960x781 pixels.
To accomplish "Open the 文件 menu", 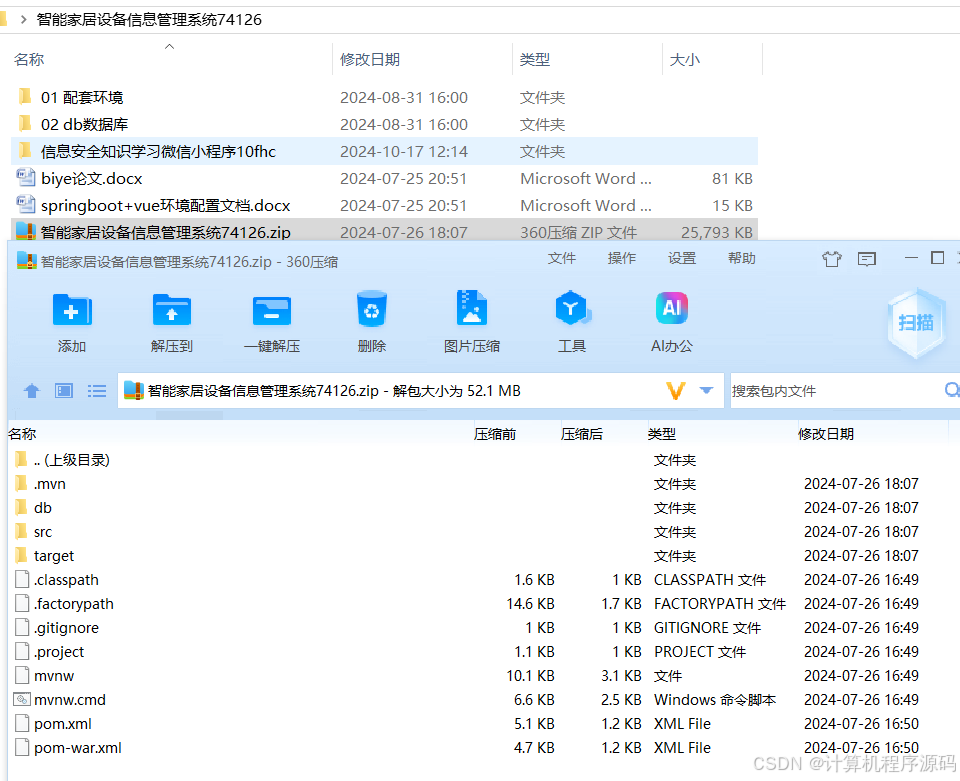I will tap(562, 257).
